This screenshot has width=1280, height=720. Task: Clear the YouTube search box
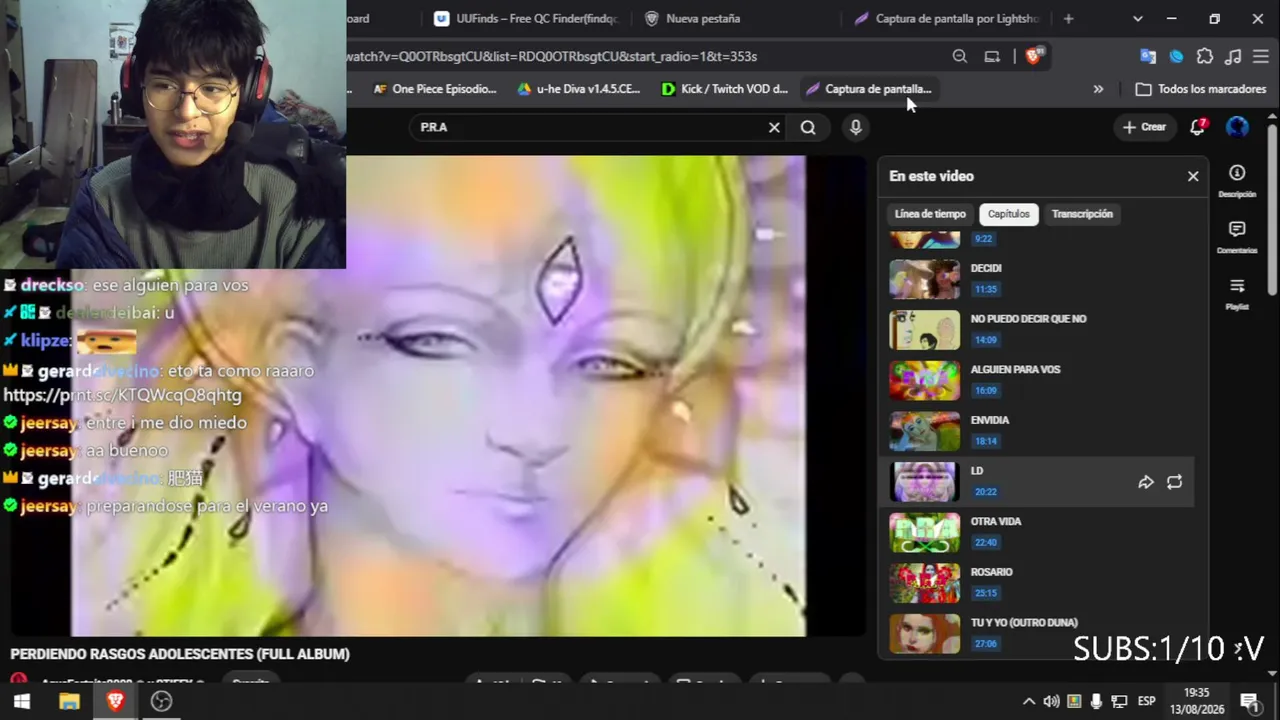coord(774,127)
